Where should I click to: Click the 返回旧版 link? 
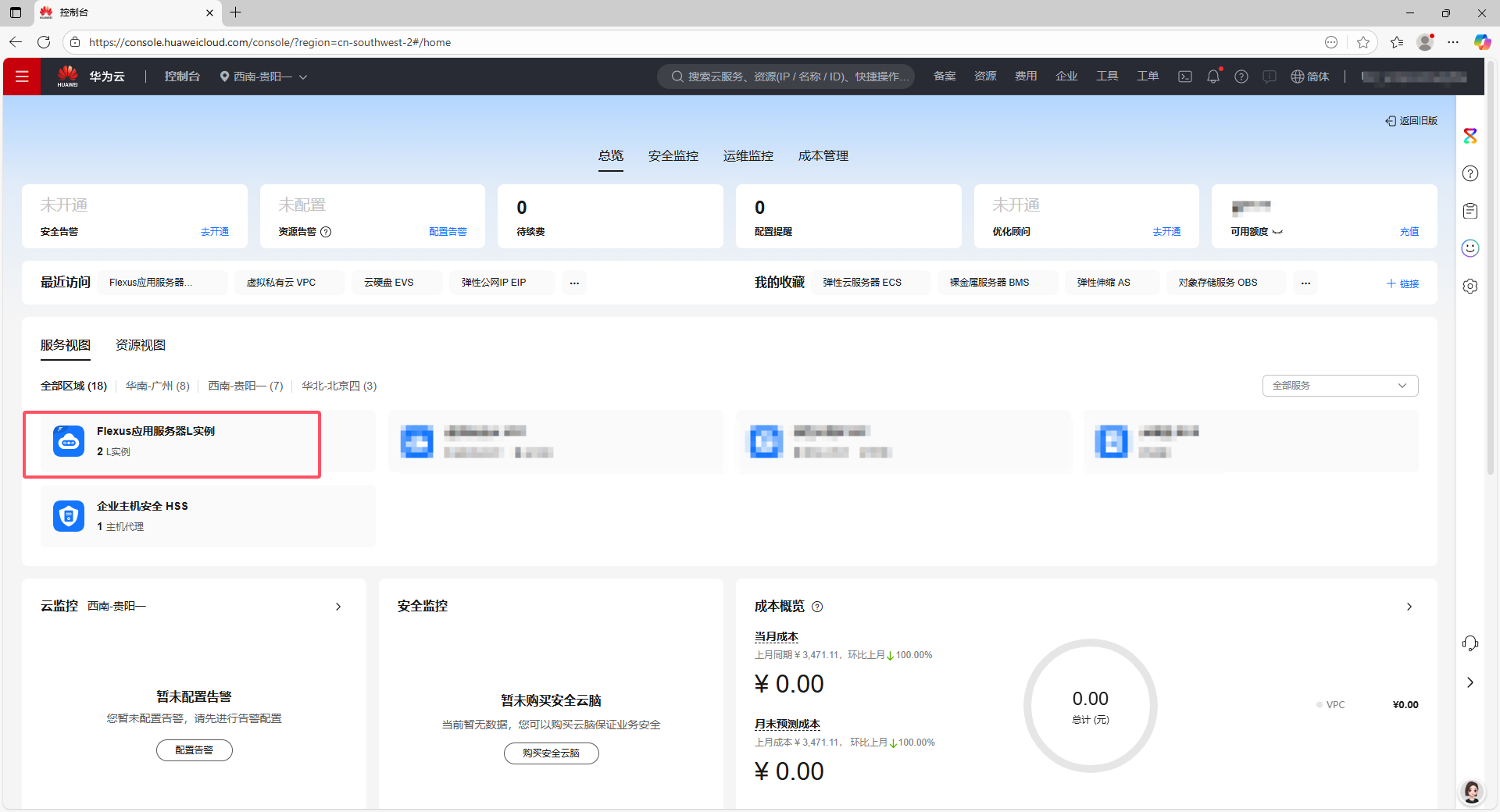[x=1411, y=121]
